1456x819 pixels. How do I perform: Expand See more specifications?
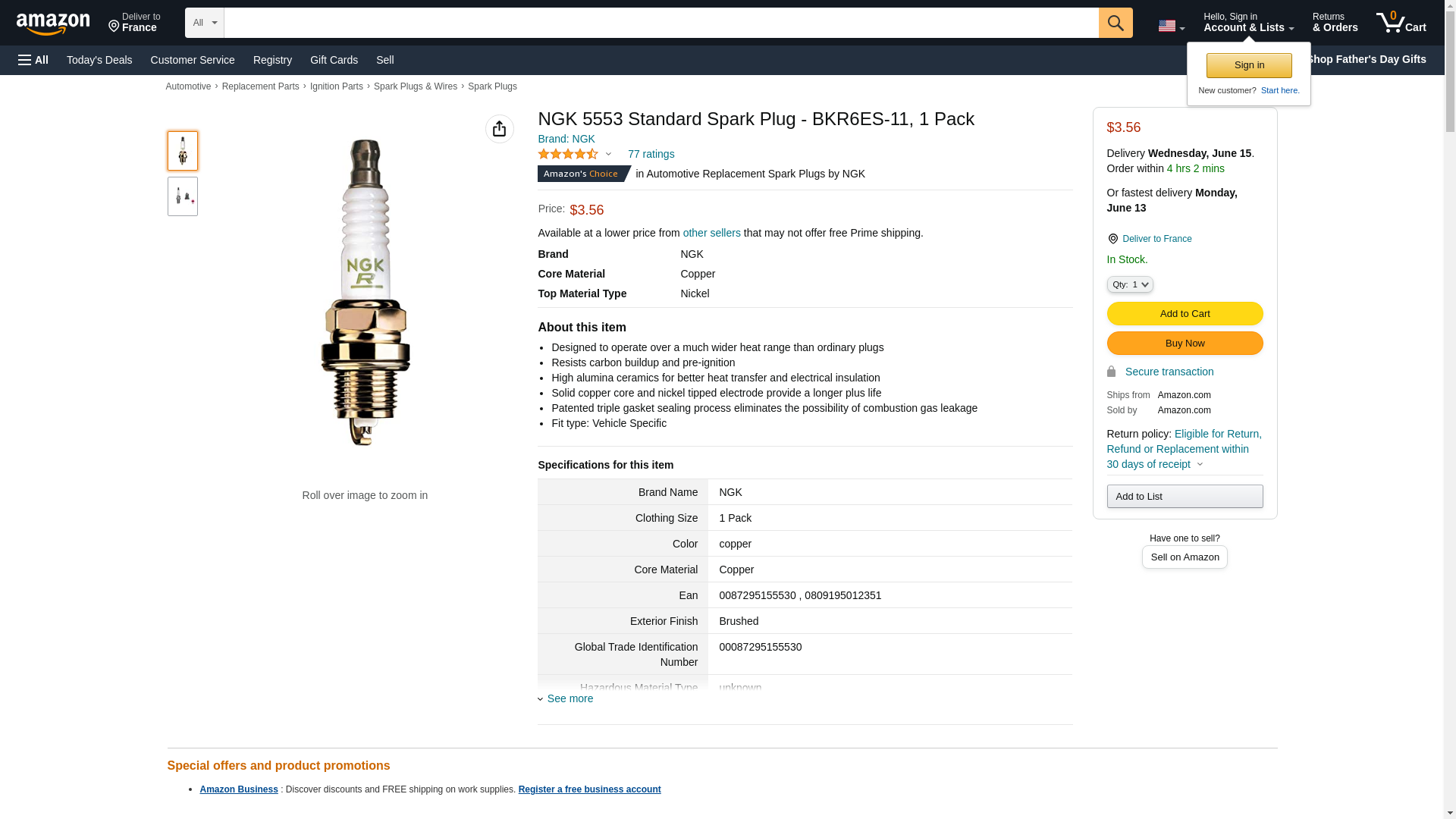coord(569,698)
